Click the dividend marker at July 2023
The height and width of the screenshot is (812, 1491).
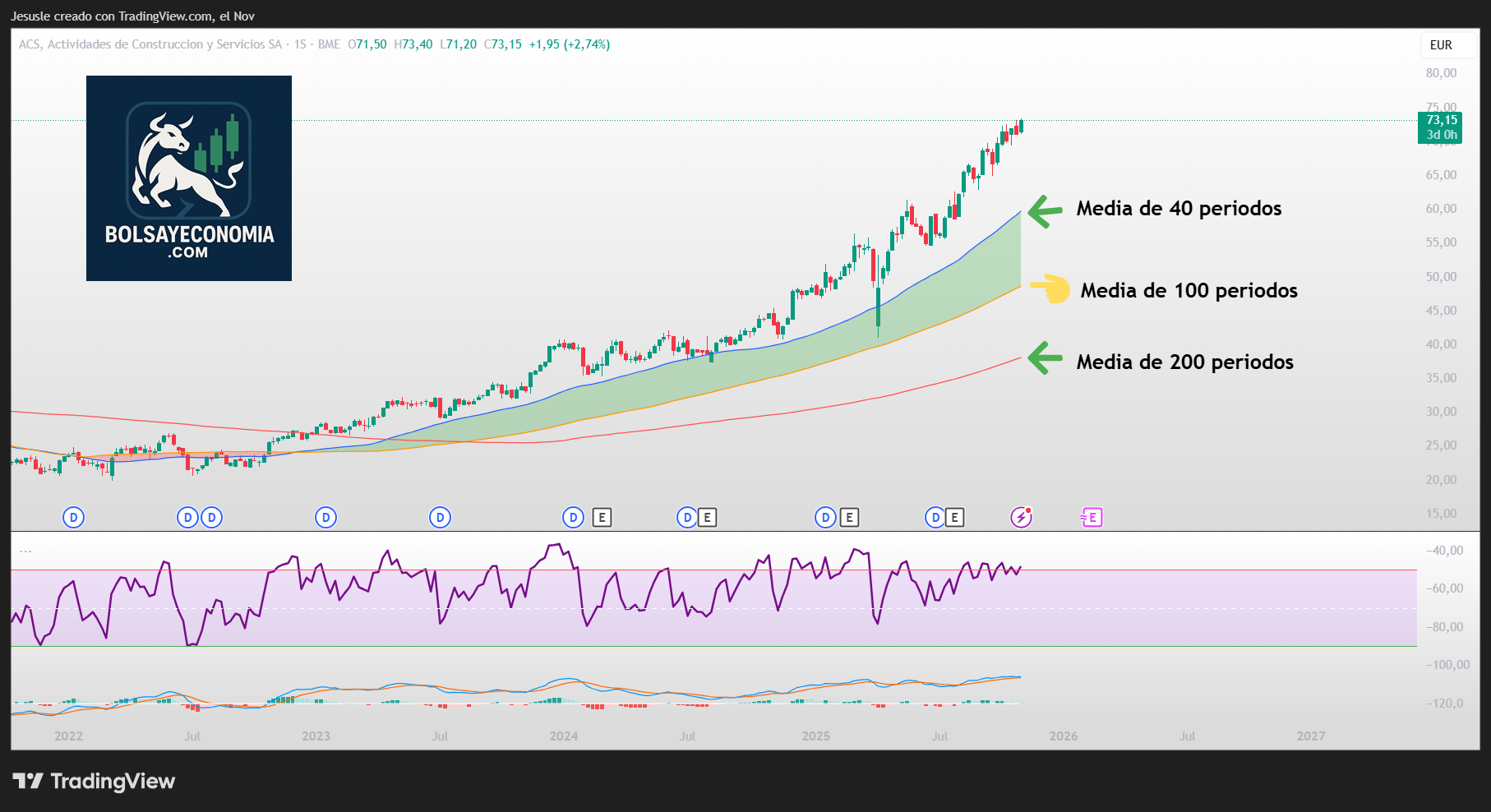[x=441, y=517]
